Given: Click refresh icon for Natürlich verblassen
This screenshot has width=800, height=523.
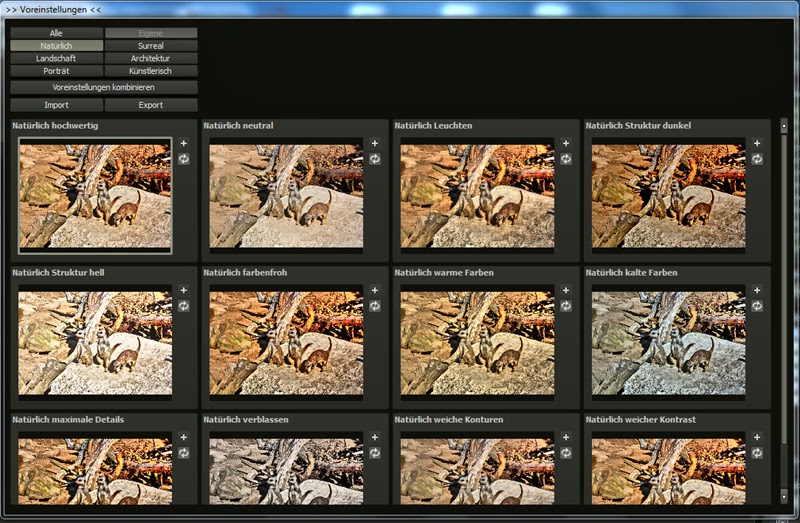Looking at the screenshot, I should point(374,453).
